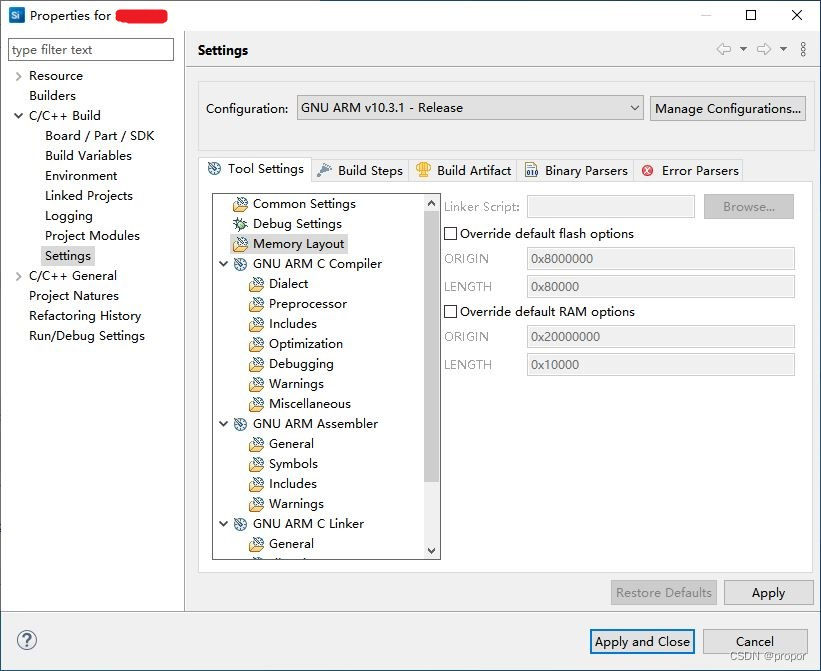Collapse the GNU ARM C Compiler section
Viewport: 821px width, 671px height.
224,263
